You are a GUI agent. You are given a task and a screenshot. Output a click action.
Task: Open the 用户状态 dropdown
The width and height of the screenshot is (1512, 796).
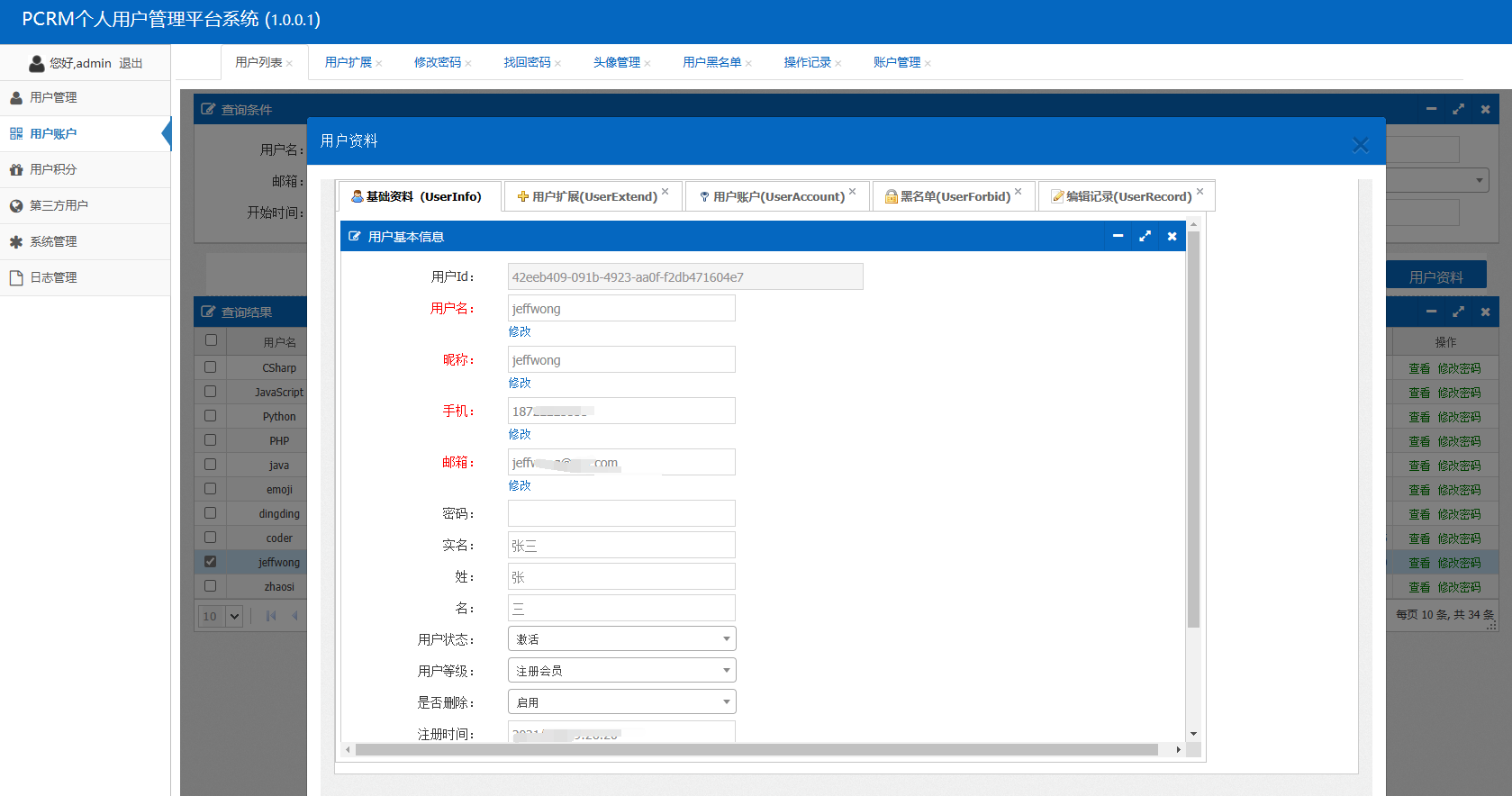(x=621, y=639)
